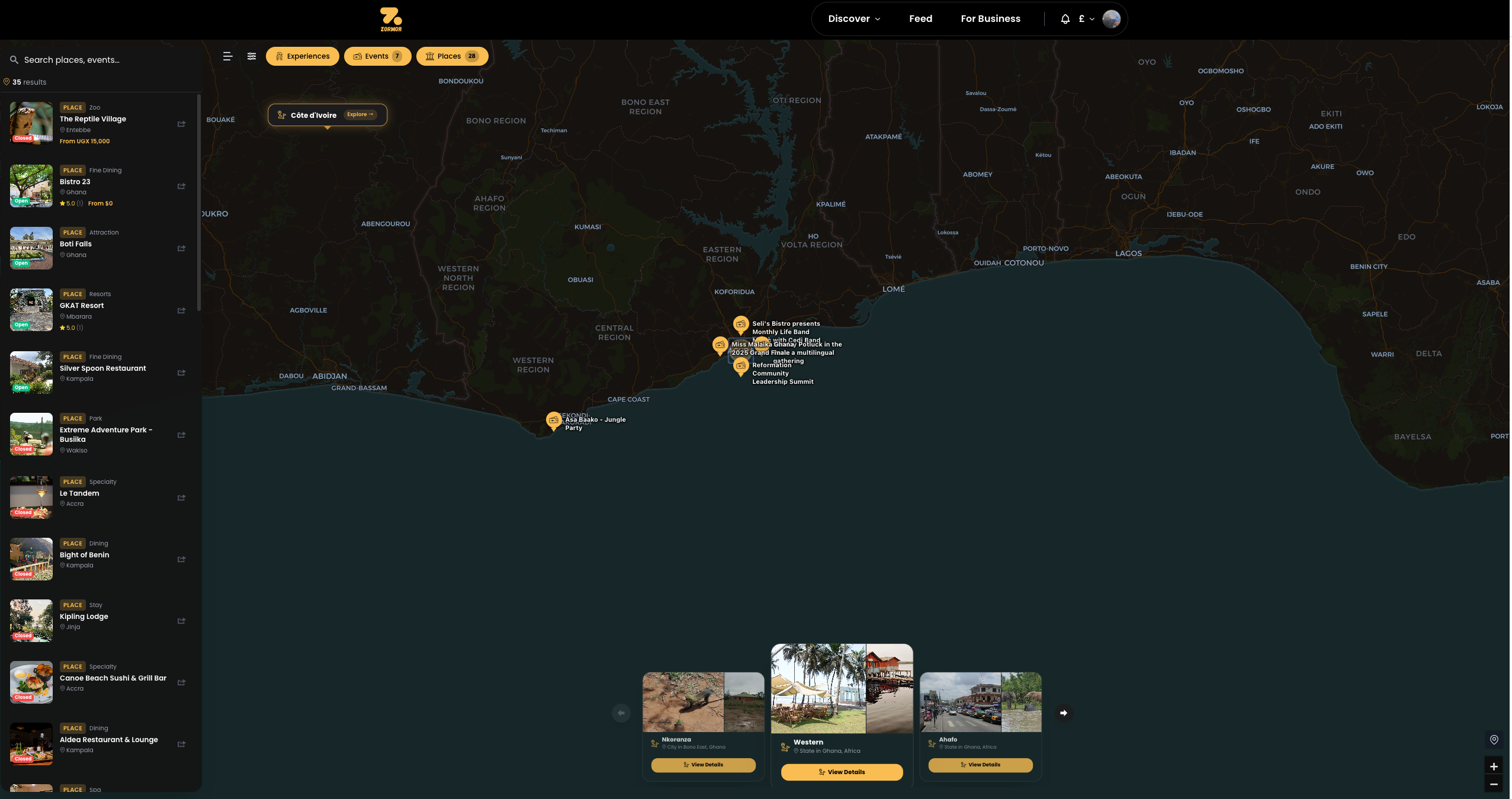The height and width of the screenshot is (799, 1512).
Task: Select the Asa Baako Jungle Party map pin
Action: pyautogui.click(x=554, y=420)
